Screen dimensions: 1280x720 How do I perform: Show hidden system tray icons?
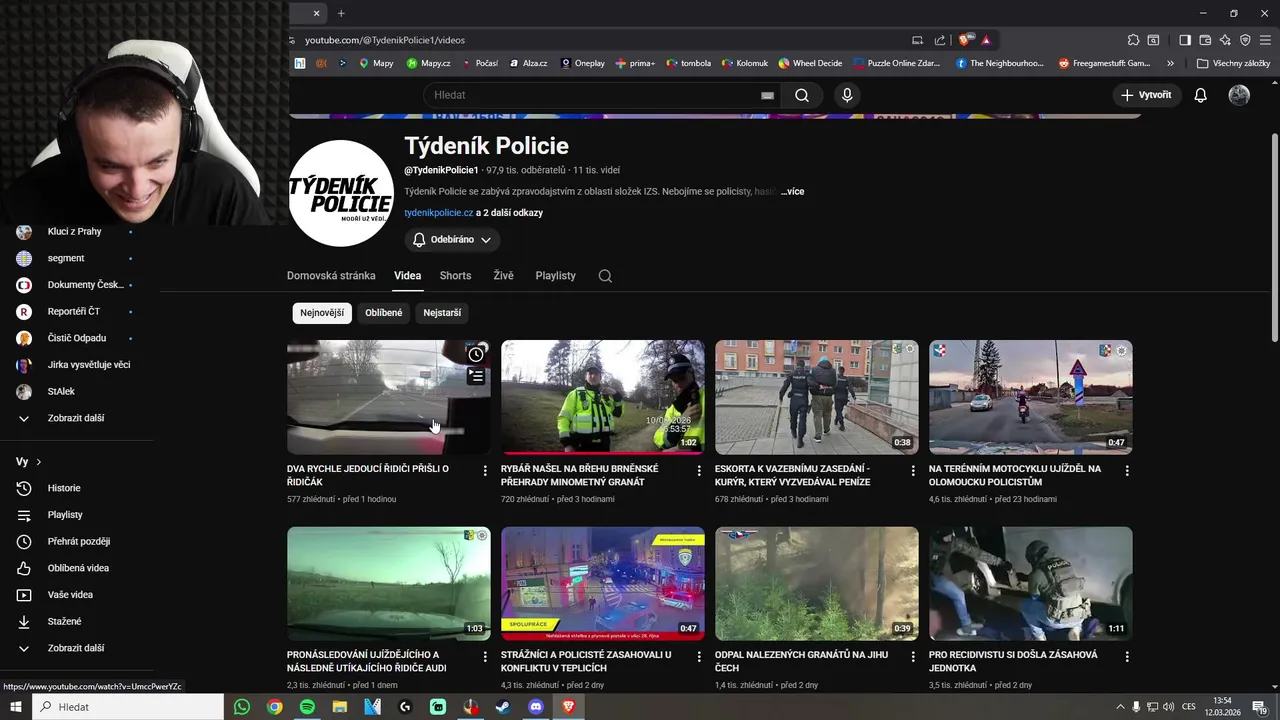click(1120, 707)
